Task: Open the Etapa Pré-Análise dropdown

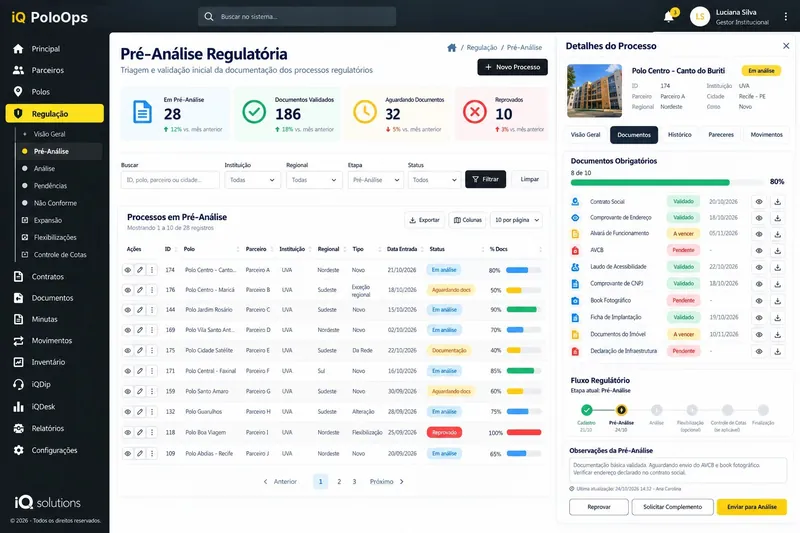Action: pos(376,180)
